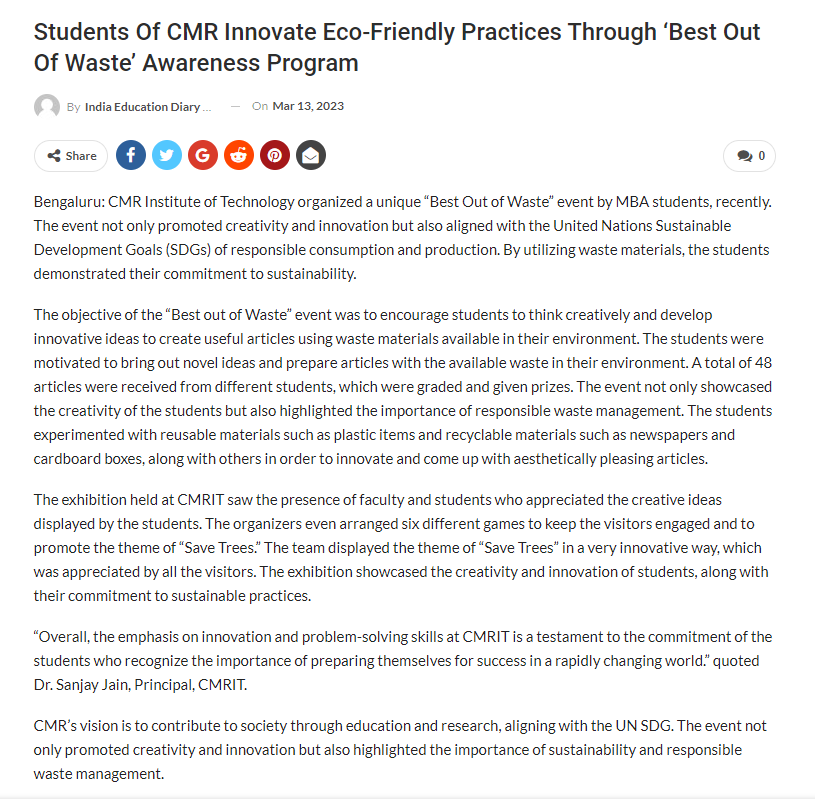Click the Share button
This screenshot has height=799, width=815.
pyautogui.click(x=71, y=156)
